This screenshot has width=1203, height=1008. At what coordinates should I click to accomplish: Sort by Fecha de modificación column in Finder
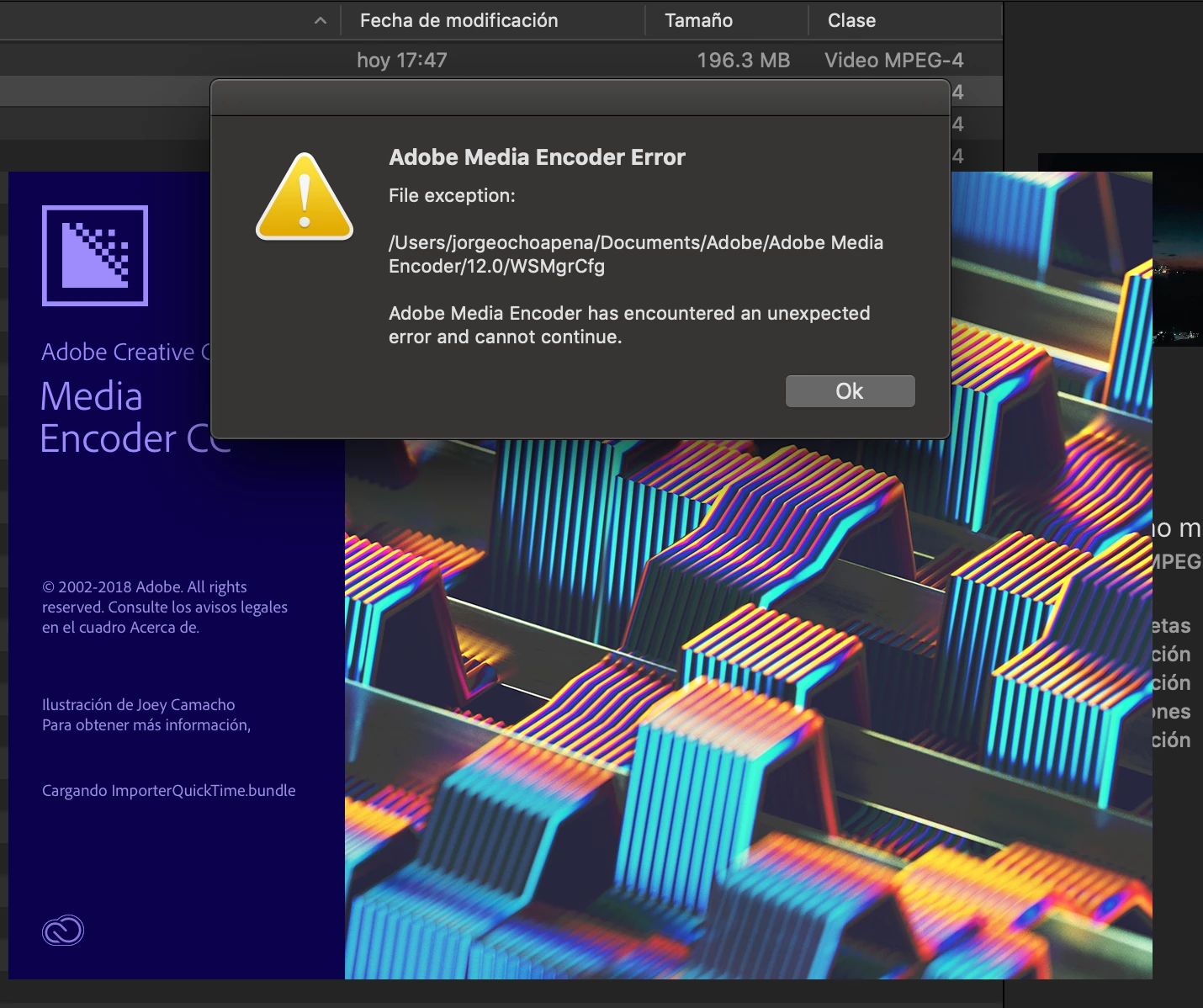coord(458,20)
